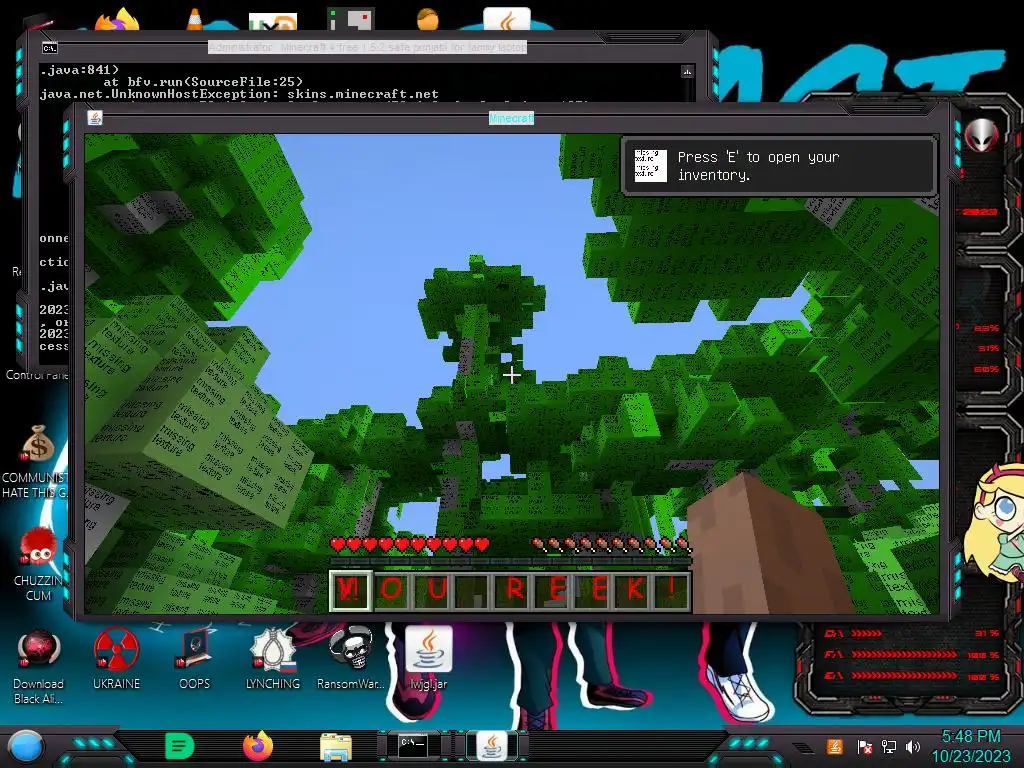Launch the green notes app in taskbar
The image size is (1024, 768).
(x=180, y=746)
